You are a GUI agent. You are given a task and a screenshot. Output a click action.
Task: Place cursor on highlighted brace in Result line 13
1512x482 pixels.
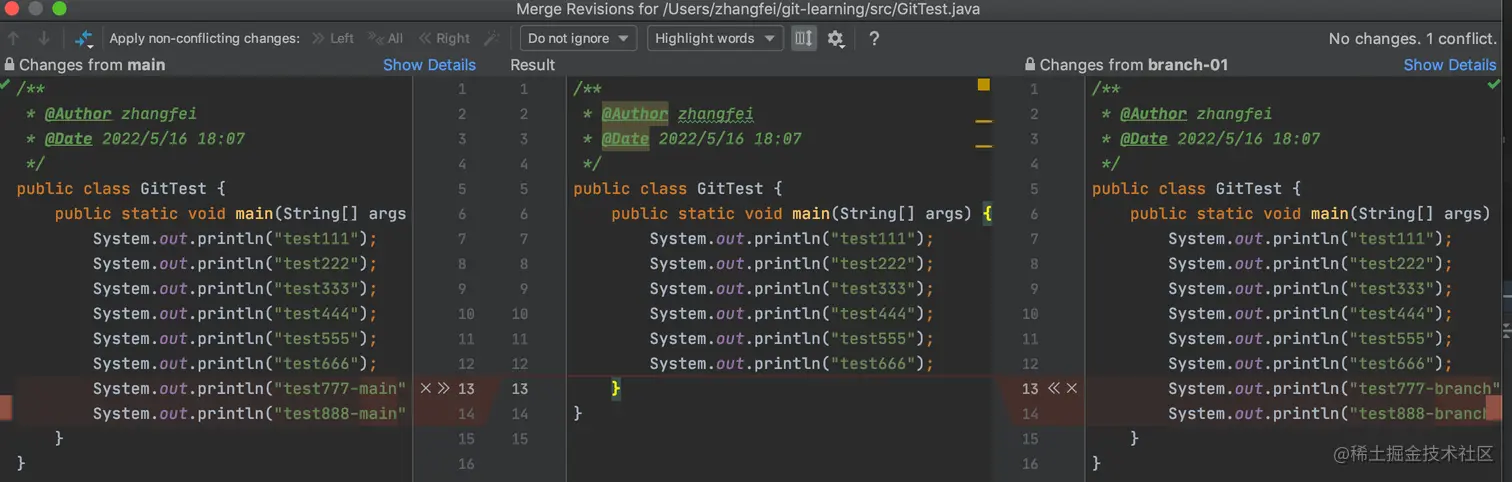616,388
